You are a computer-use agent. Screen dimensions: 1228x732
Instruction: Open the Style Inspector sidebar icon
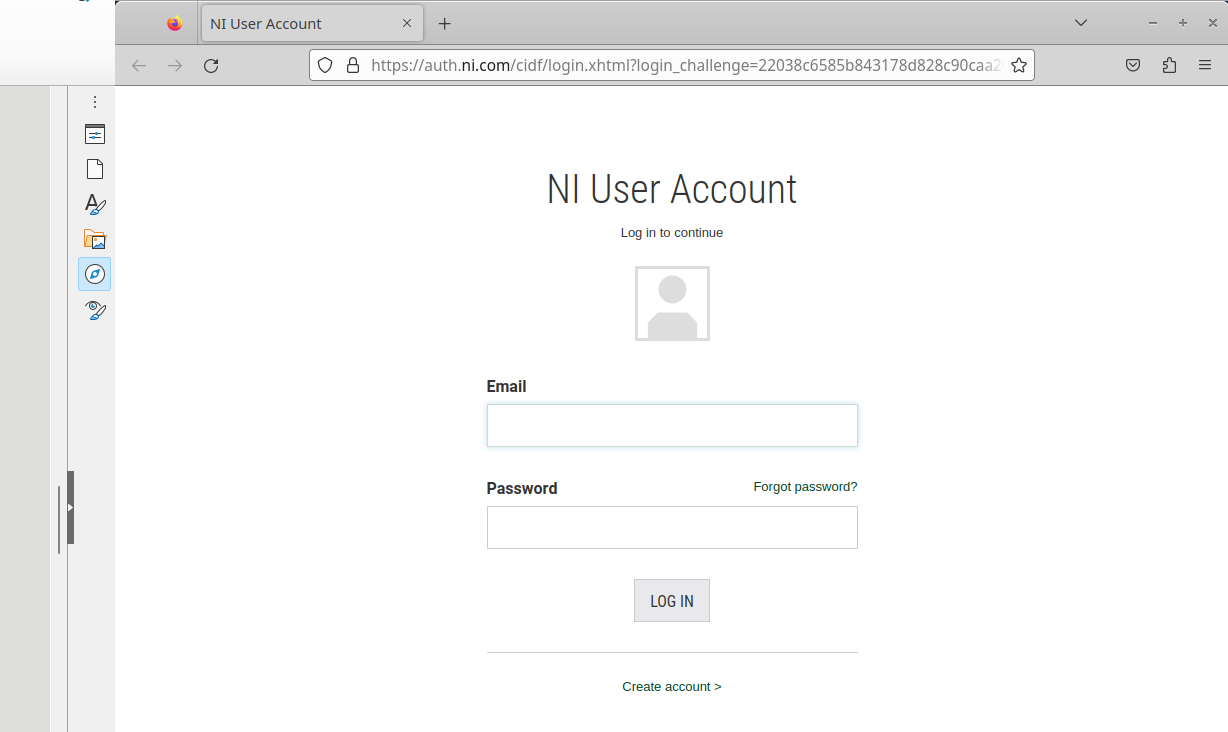pyautogui.click(x=95, y=310)
